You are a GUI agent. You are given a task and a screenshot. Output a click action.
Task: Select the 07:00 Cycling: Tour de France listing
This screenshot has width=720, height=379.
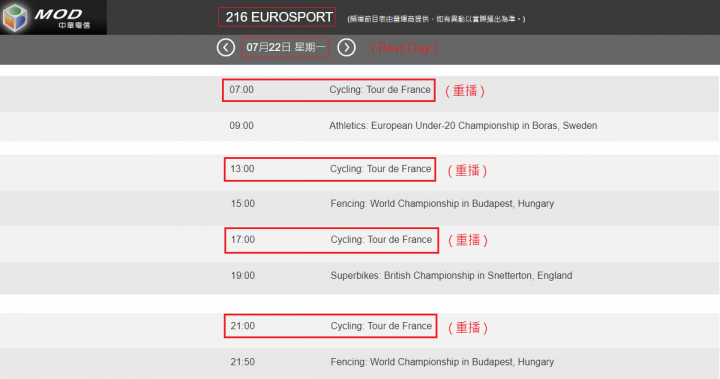[x=329, y=90]
